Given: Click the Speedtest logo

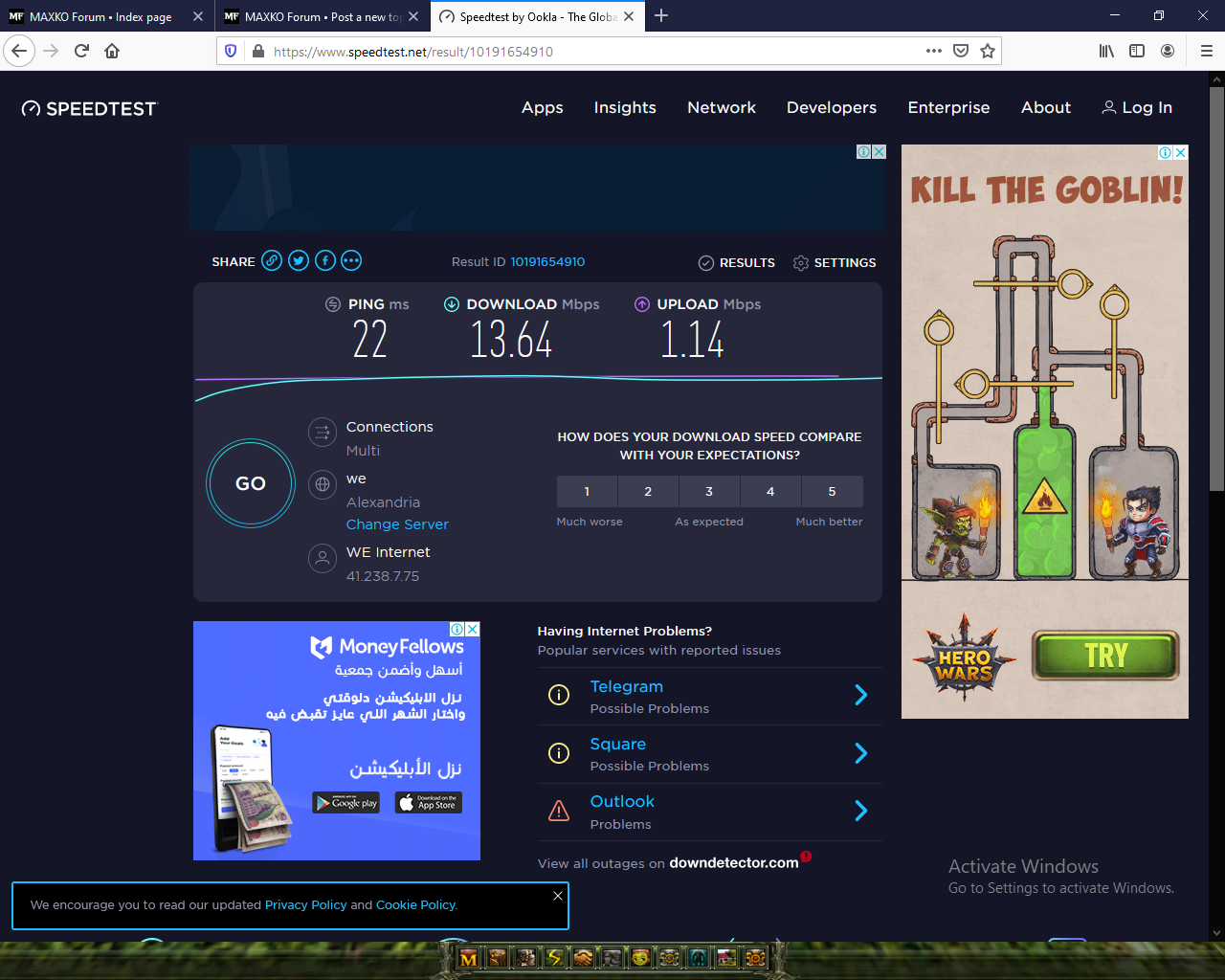Looking at the screenshot, I should click(89, 109).
